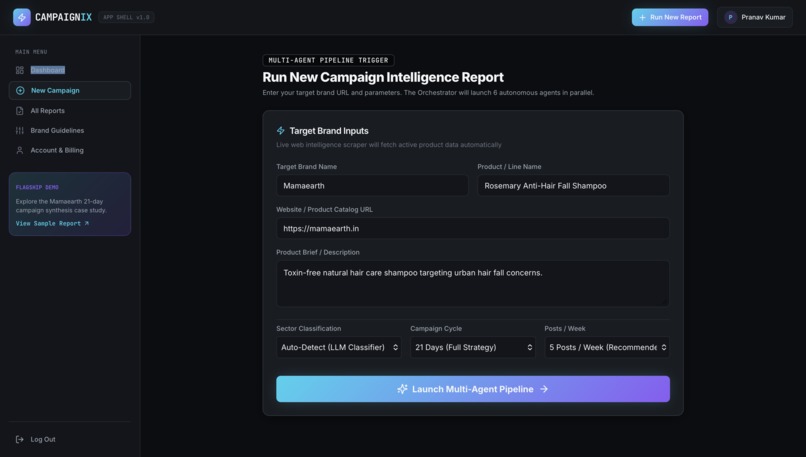
Task: Click the Product Brief / Description text area
Action: pyautogui.click(x=473, y=284)
